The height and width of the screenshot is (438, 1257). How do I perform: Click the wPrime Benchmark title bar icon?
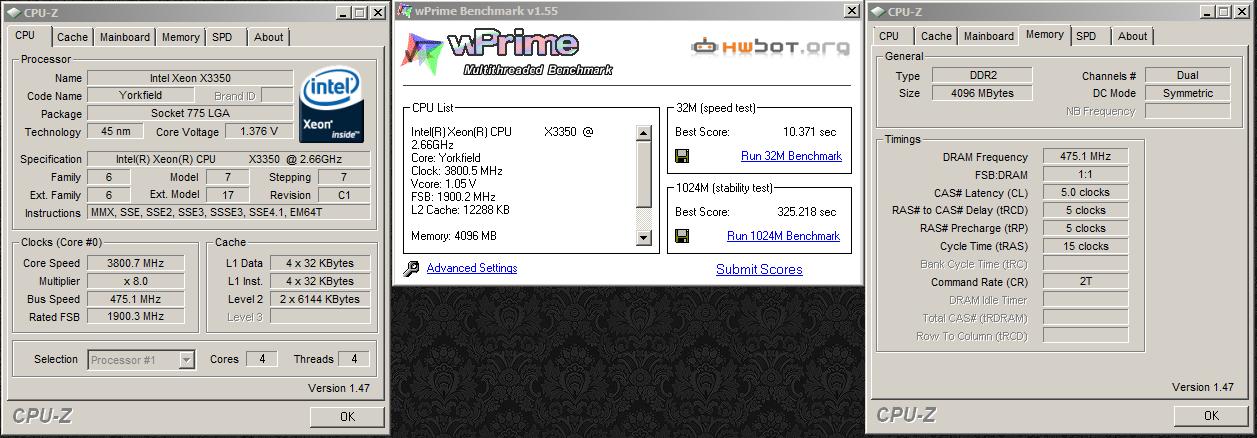[x=403, y=11]
